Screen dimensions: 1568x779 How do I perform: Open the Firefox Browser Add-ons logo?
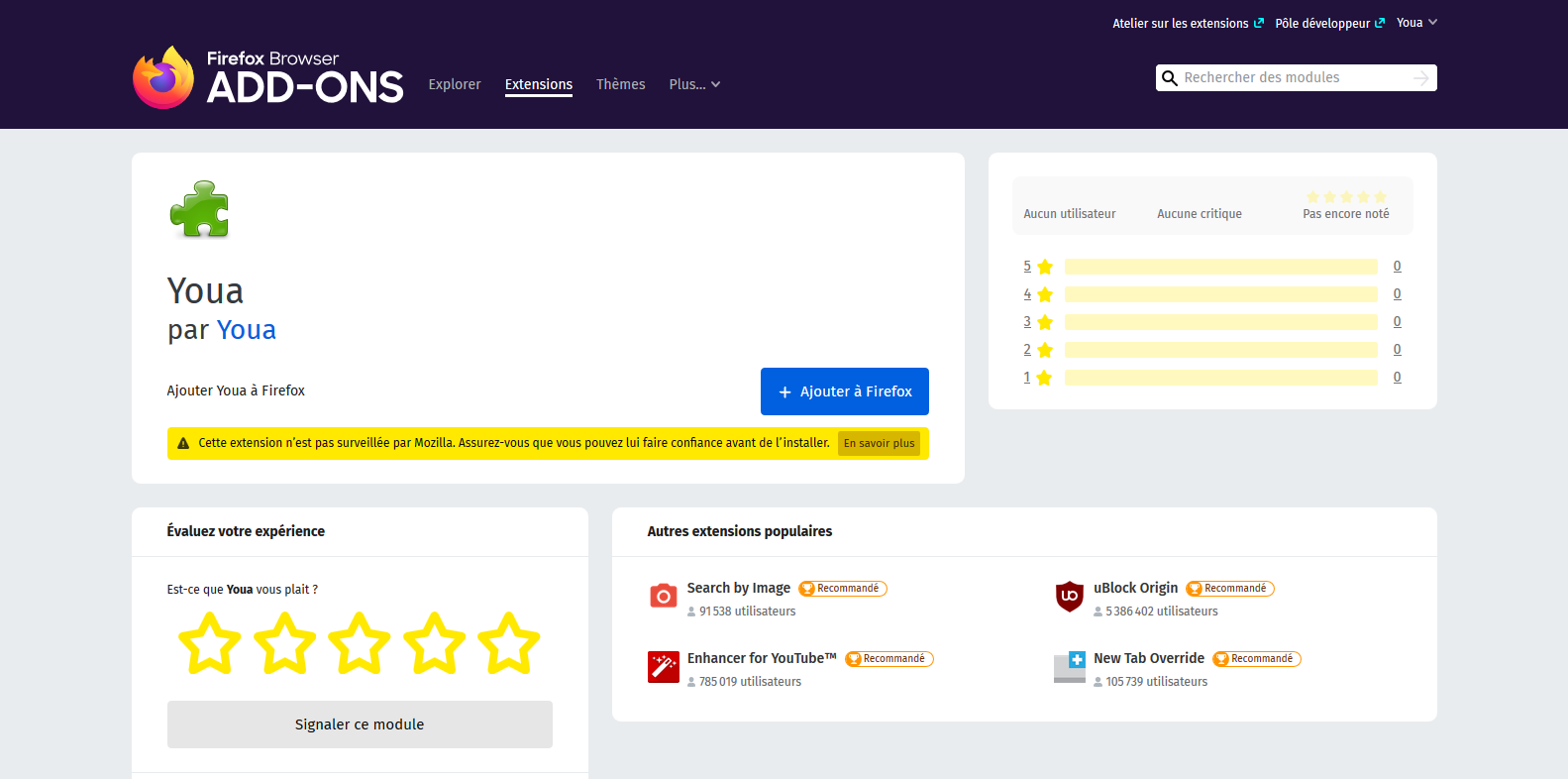267,77
